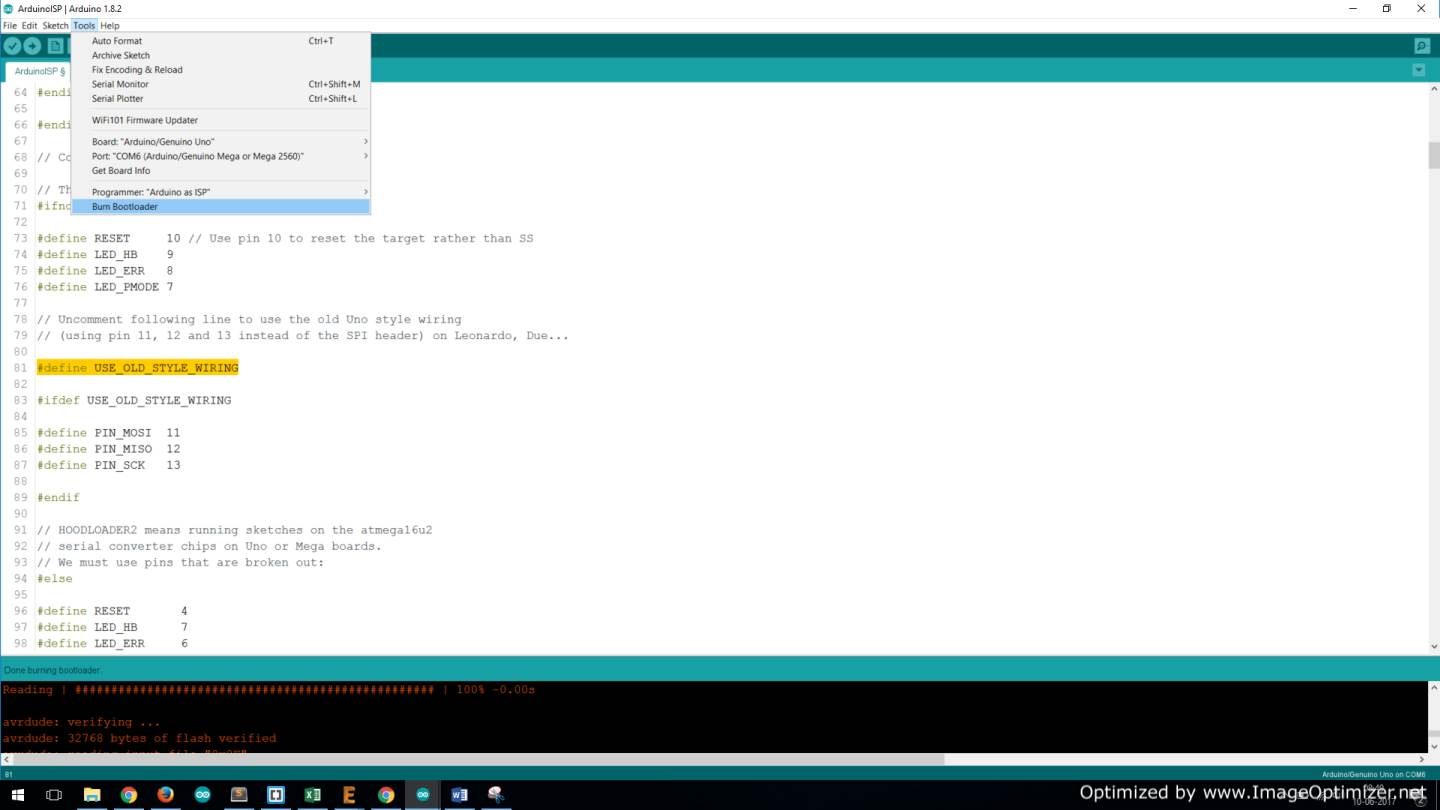Open Sublime Text from taskbar

point(239,795)
